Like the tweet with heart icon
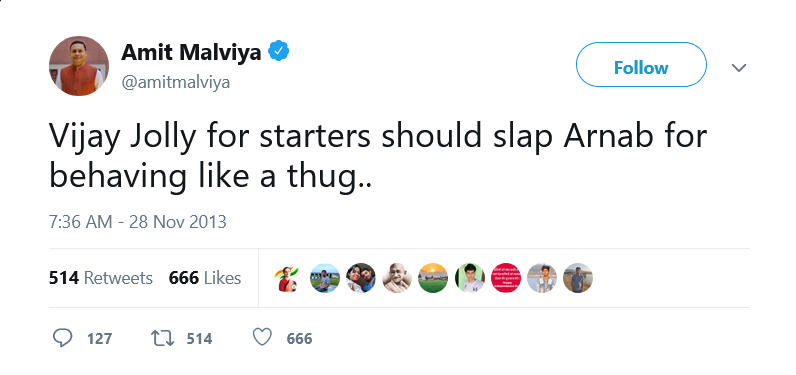The width and height of the screenshot is (796, 375). tap(262, 337)
